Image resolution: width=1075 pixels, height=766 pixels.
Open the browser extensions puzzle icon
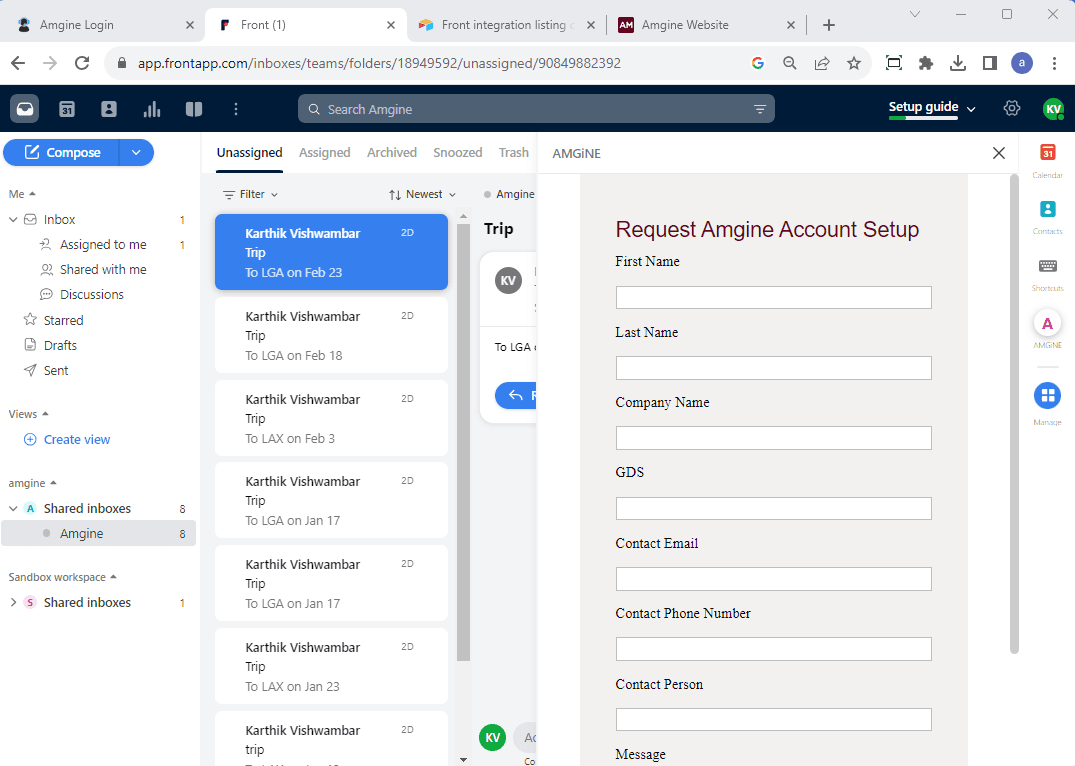pyautogui.click(x=926, y=63)
